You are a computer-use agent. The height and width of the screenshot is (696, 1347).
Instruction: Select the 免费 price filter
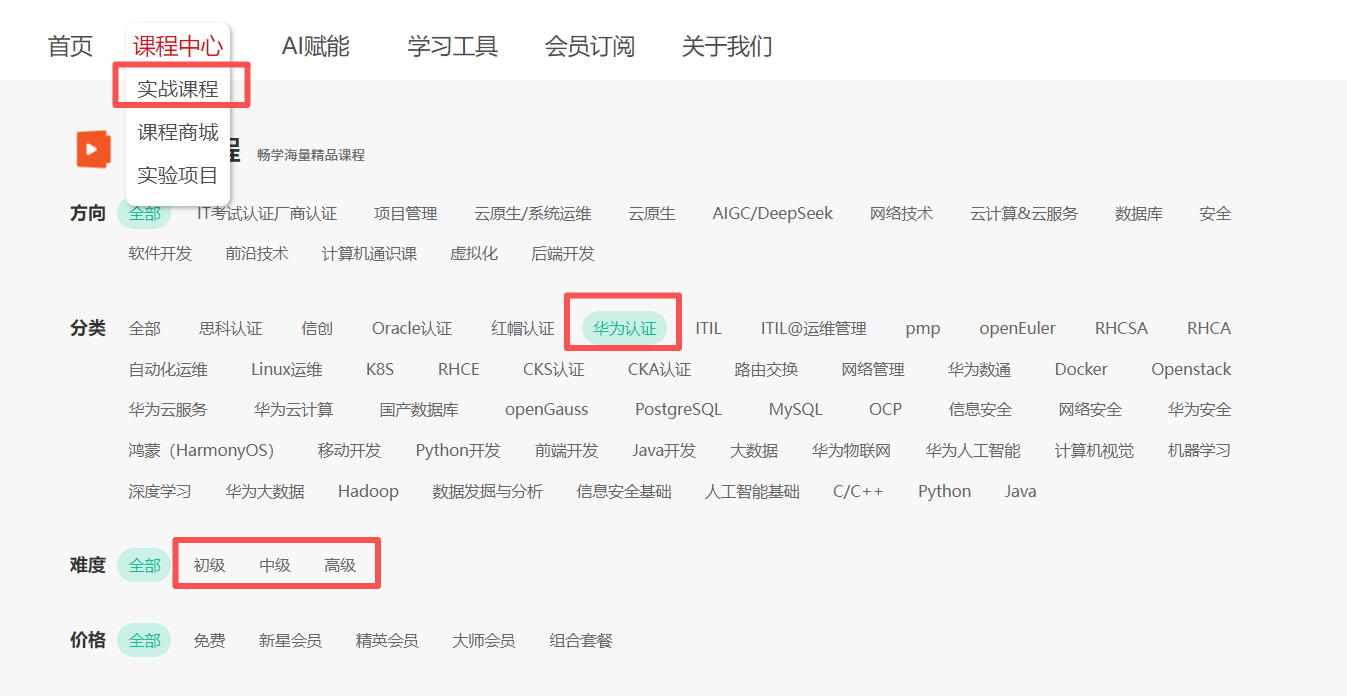point(209,640)
